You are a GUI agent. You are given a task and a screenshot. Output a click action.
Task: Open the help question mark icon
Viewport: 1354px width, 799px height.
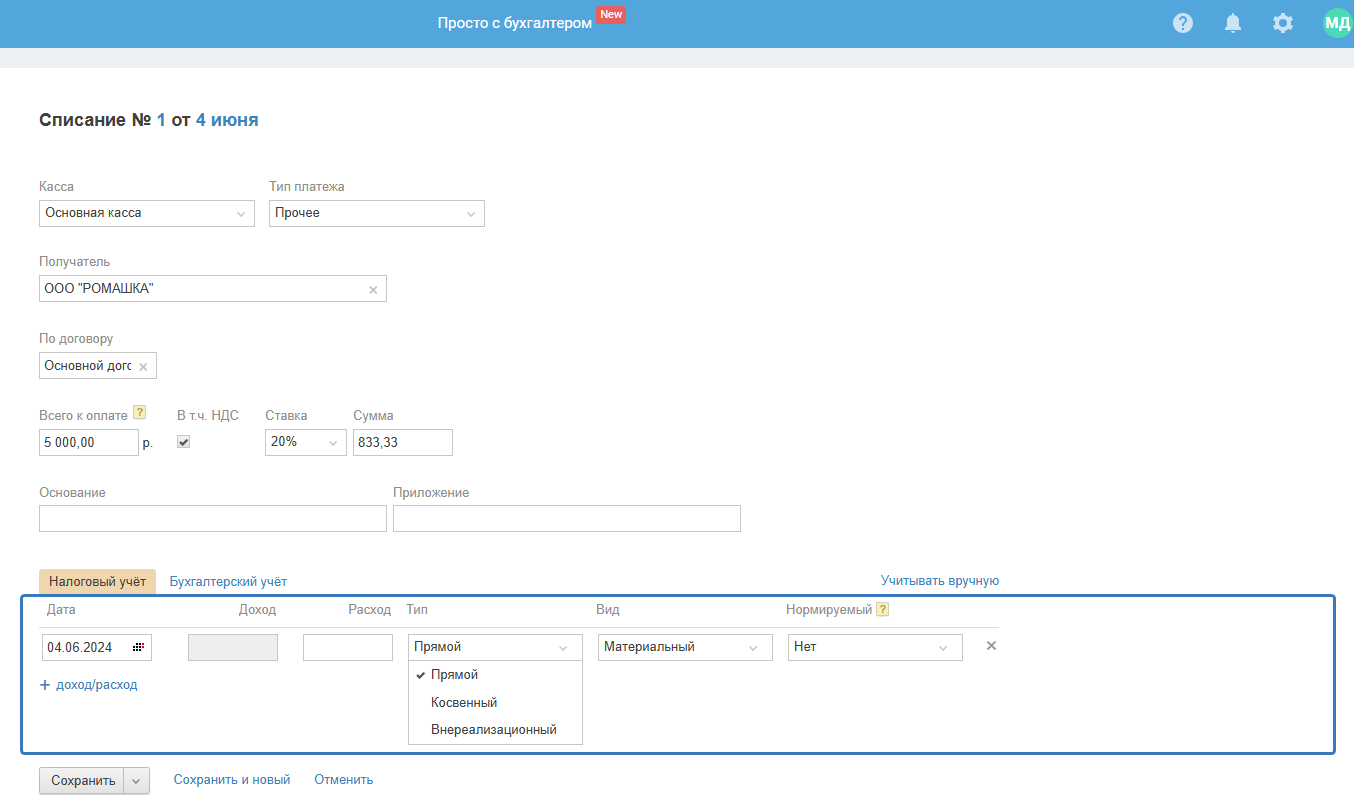(1183, 23)
